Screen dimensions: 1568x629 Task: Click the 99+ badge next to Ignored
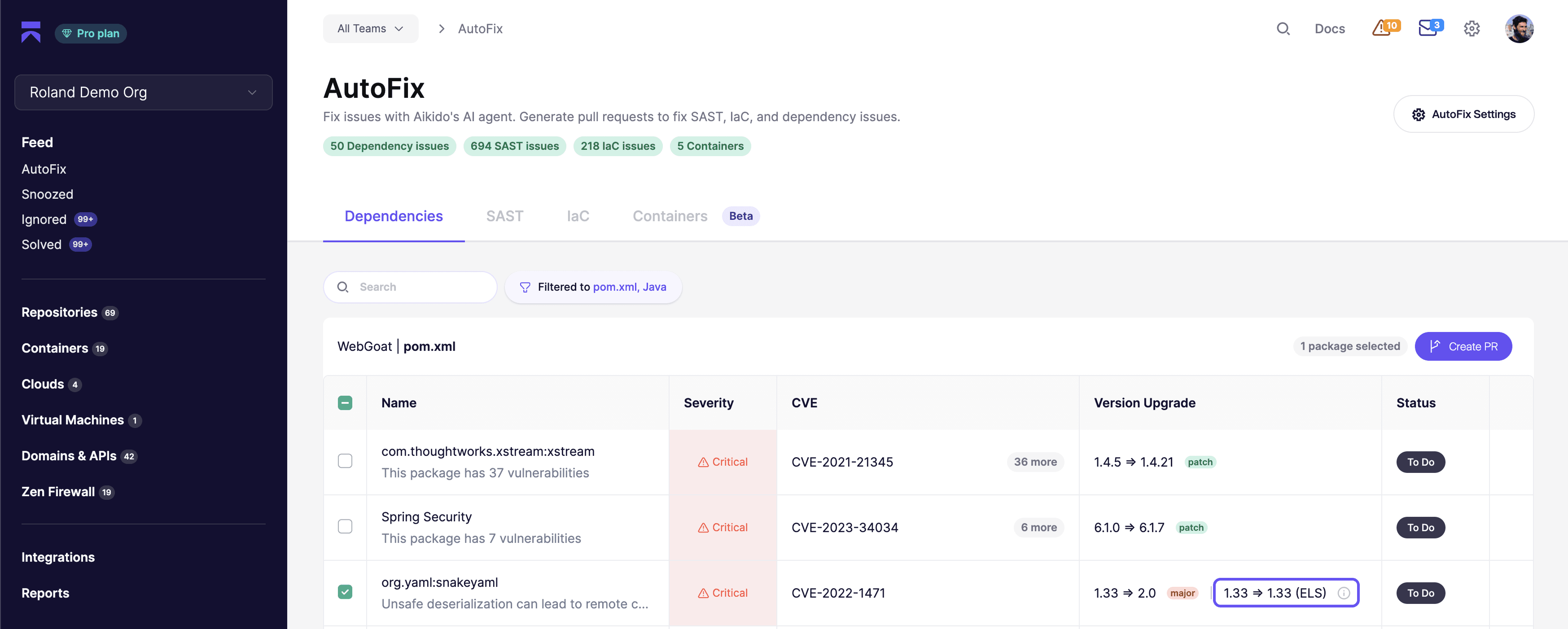[85, 219]
